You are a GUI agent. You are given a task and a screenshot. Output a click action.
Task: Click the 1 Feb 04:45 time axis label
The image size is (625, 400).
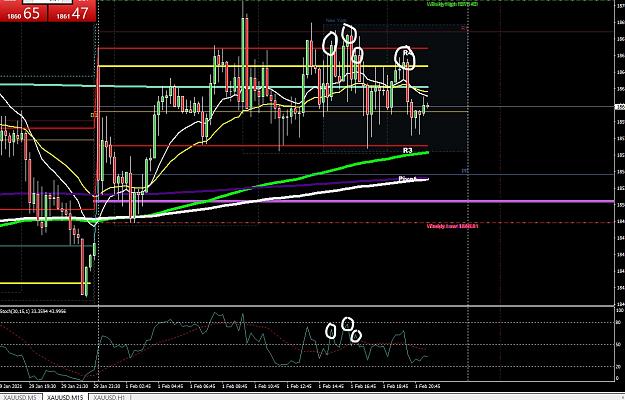[x=170, y=386]
